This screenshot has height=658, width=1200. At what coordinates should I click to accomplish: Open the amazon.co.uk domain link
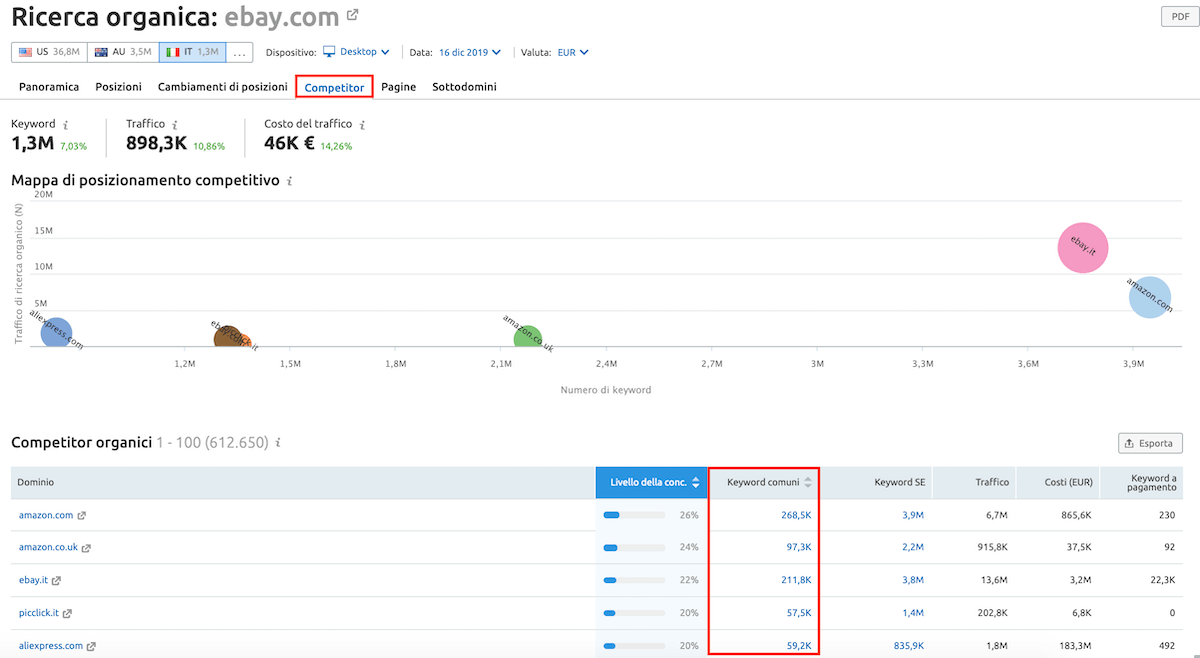pyautogui.click(x=47, y=547)
